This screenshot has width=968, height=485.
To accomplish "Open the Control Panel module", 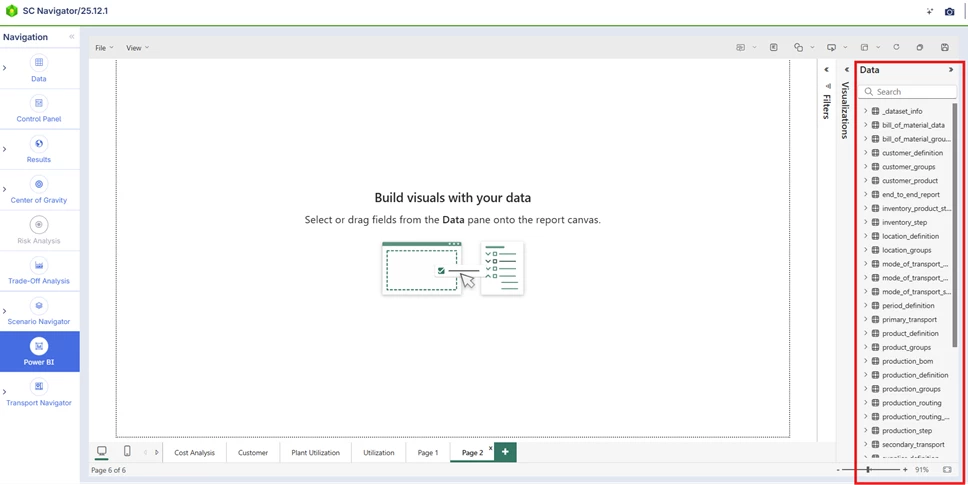I will coord(39,109).
